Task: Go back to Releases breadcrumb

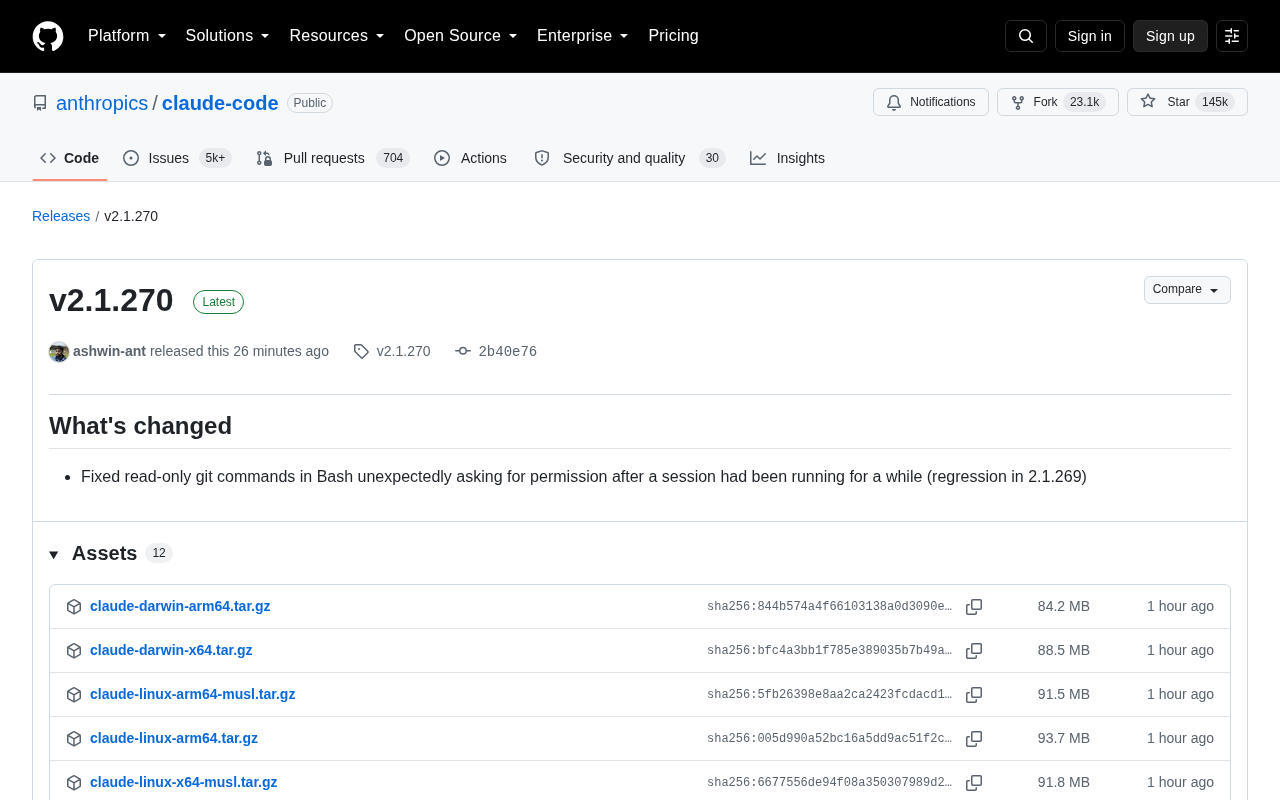Action: pyautogui.click(x=61, y=216)
